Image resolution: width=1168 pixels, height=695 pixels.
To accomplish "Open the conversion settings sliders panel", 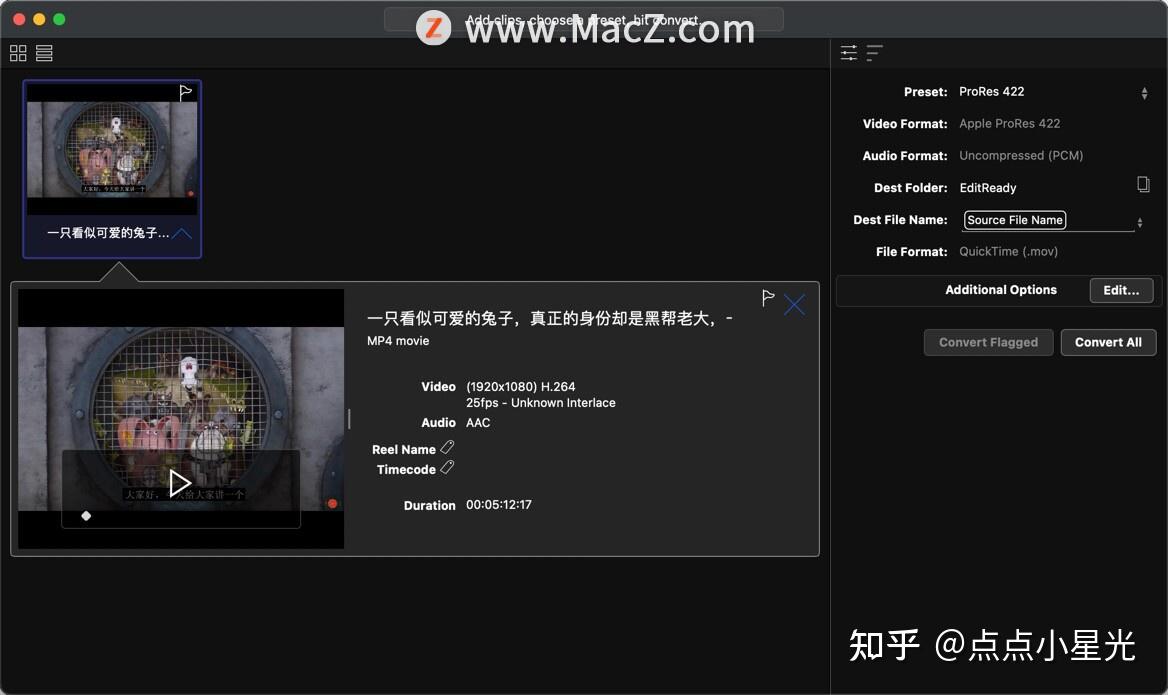I will (849, 52).
